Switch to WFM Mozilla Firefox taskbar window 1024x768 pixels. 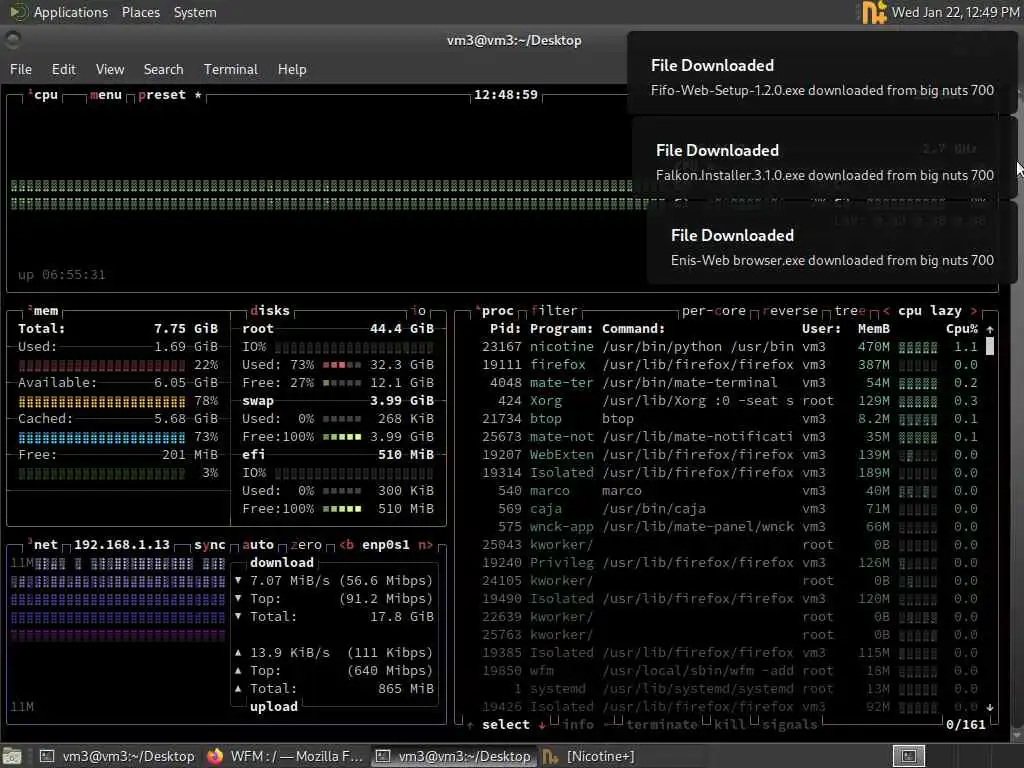[285, 756]
